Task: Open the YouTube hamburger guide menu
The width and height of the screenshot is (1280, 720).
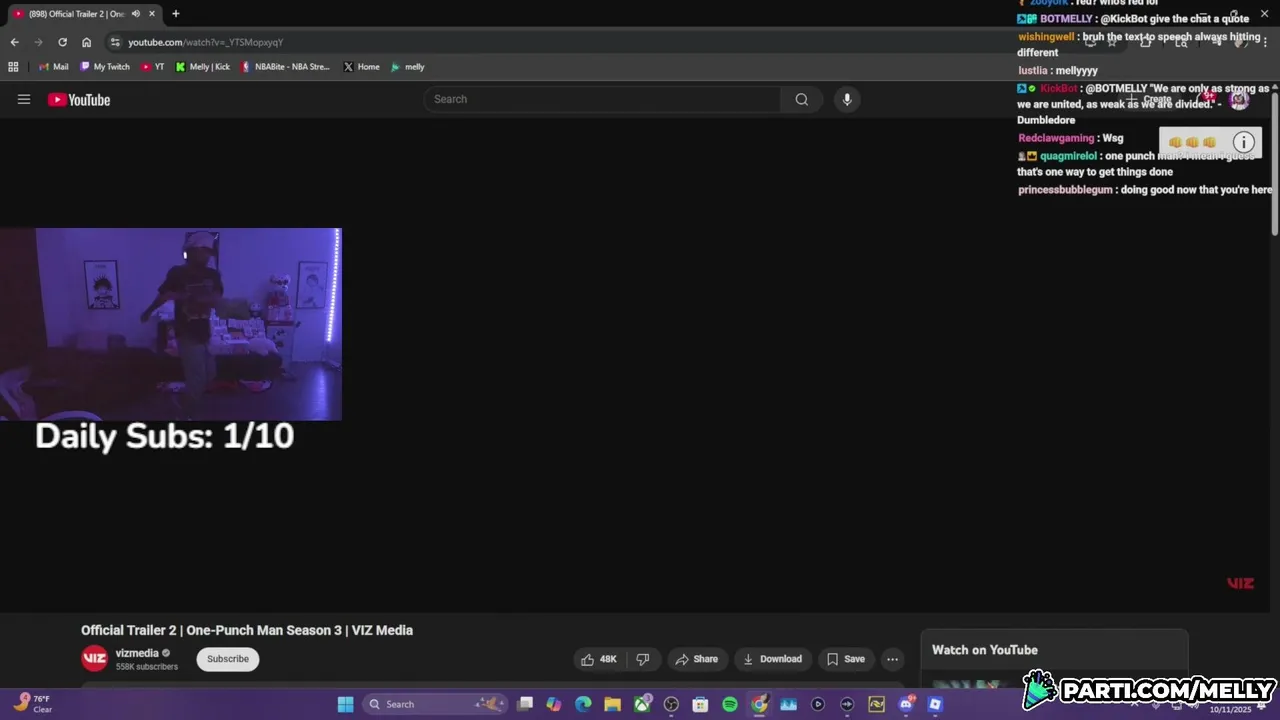Action: point(24,99)
